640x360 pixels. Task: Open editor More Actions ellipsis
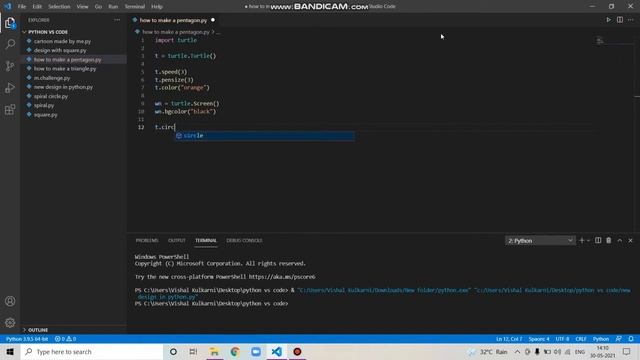coord(631,20)
